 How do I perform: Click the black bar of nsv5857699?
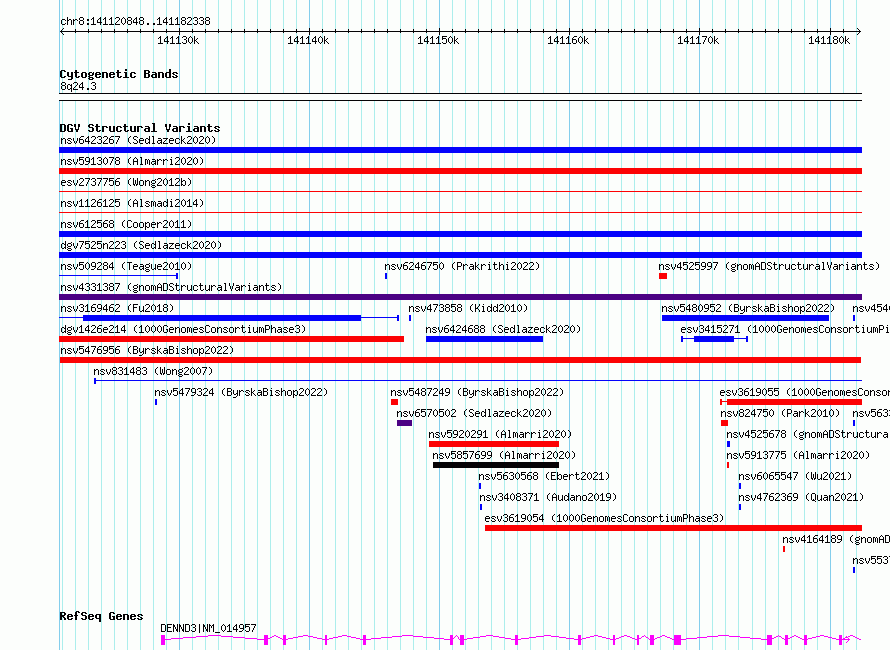(x=496, y=465)
